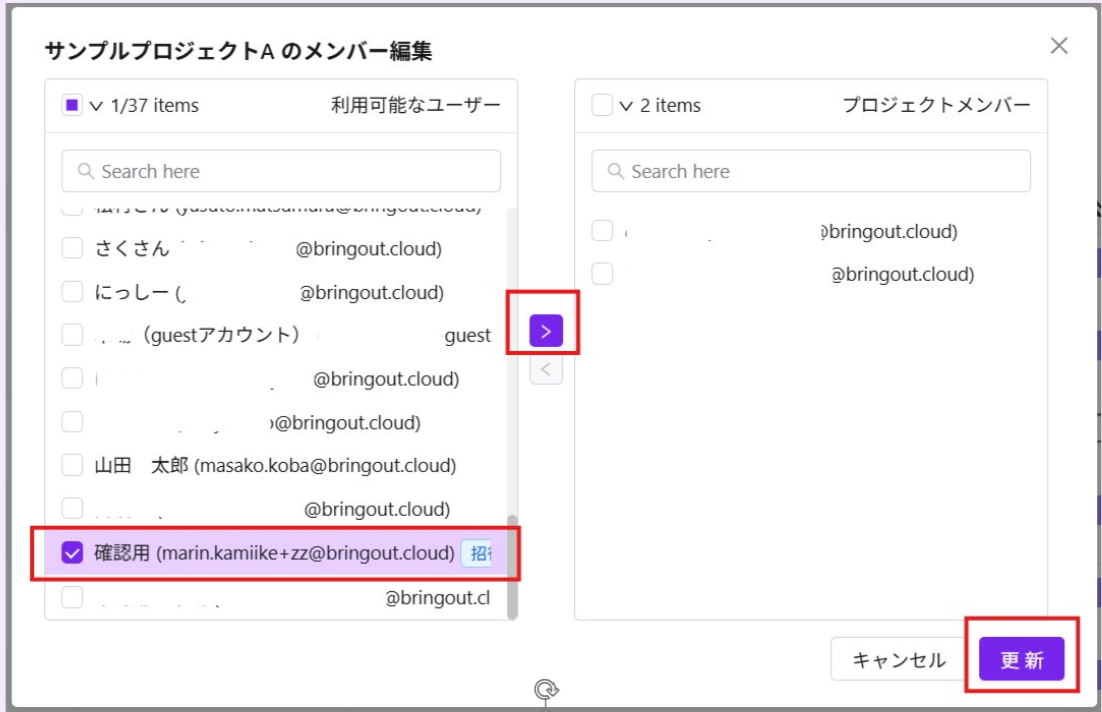Open selection dropdown beside 2 items
The height and width of the screenshot is (712, 1102).
[x=626, y=106]
